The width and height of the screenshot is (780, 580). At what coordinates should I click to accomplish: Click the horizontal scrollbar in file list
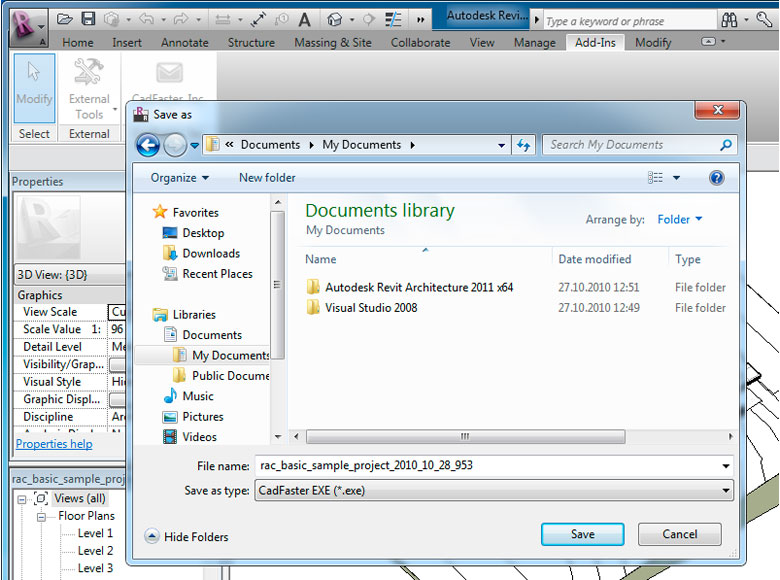pos(466,437)
